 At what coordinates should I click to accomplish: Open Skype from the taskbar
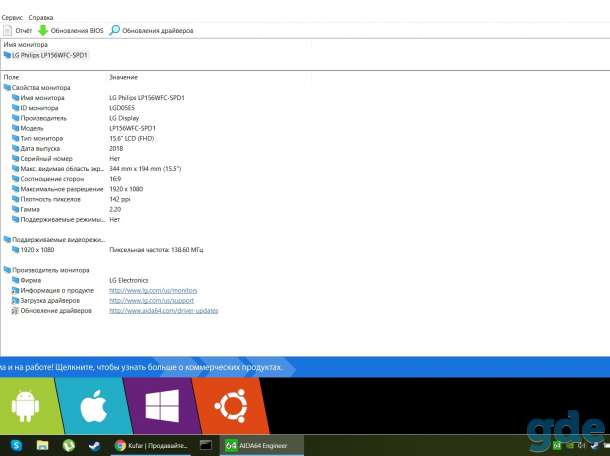point(16,445)
